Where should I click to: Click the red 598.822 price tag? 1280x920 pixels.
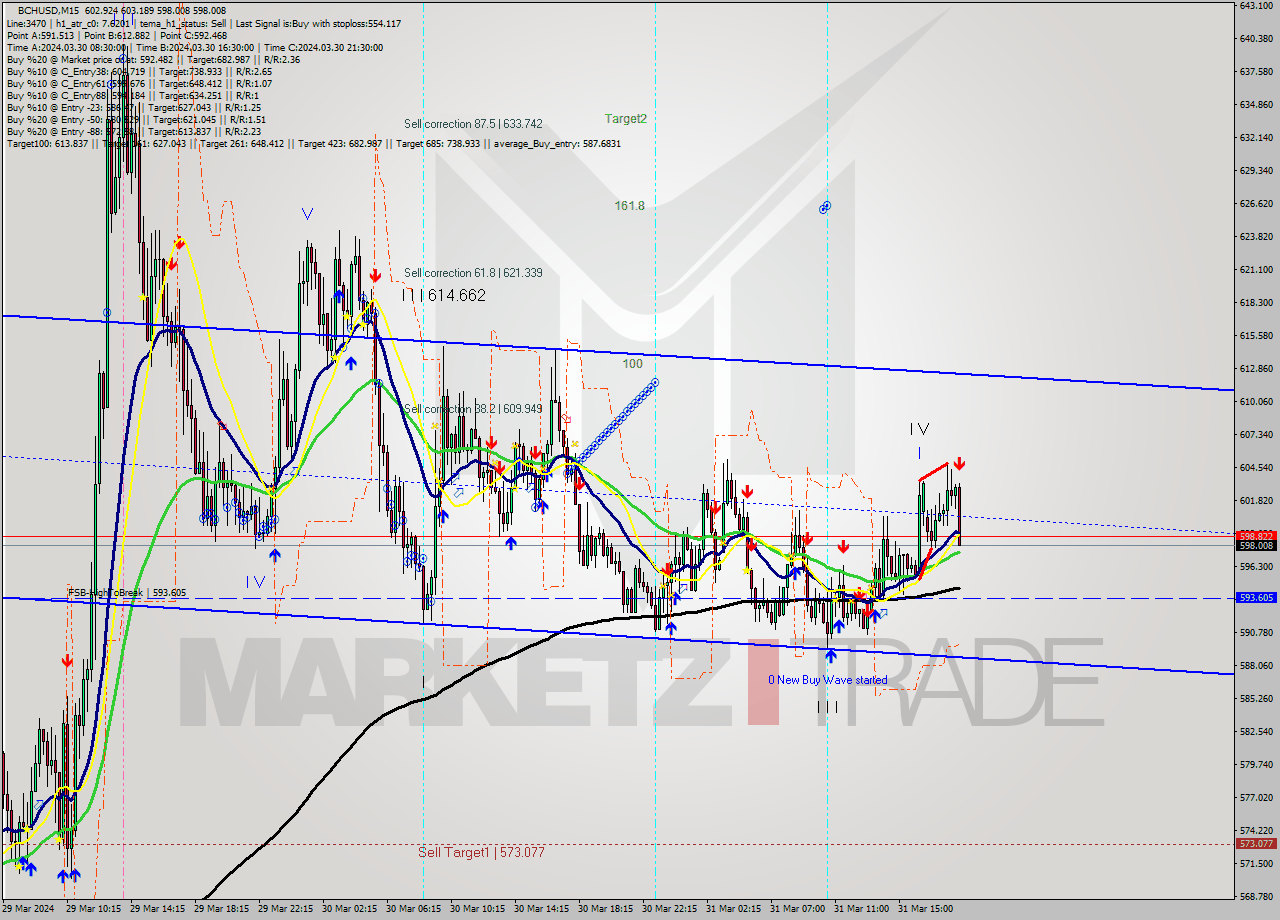pyautogui.click(x=1256, y=536)
